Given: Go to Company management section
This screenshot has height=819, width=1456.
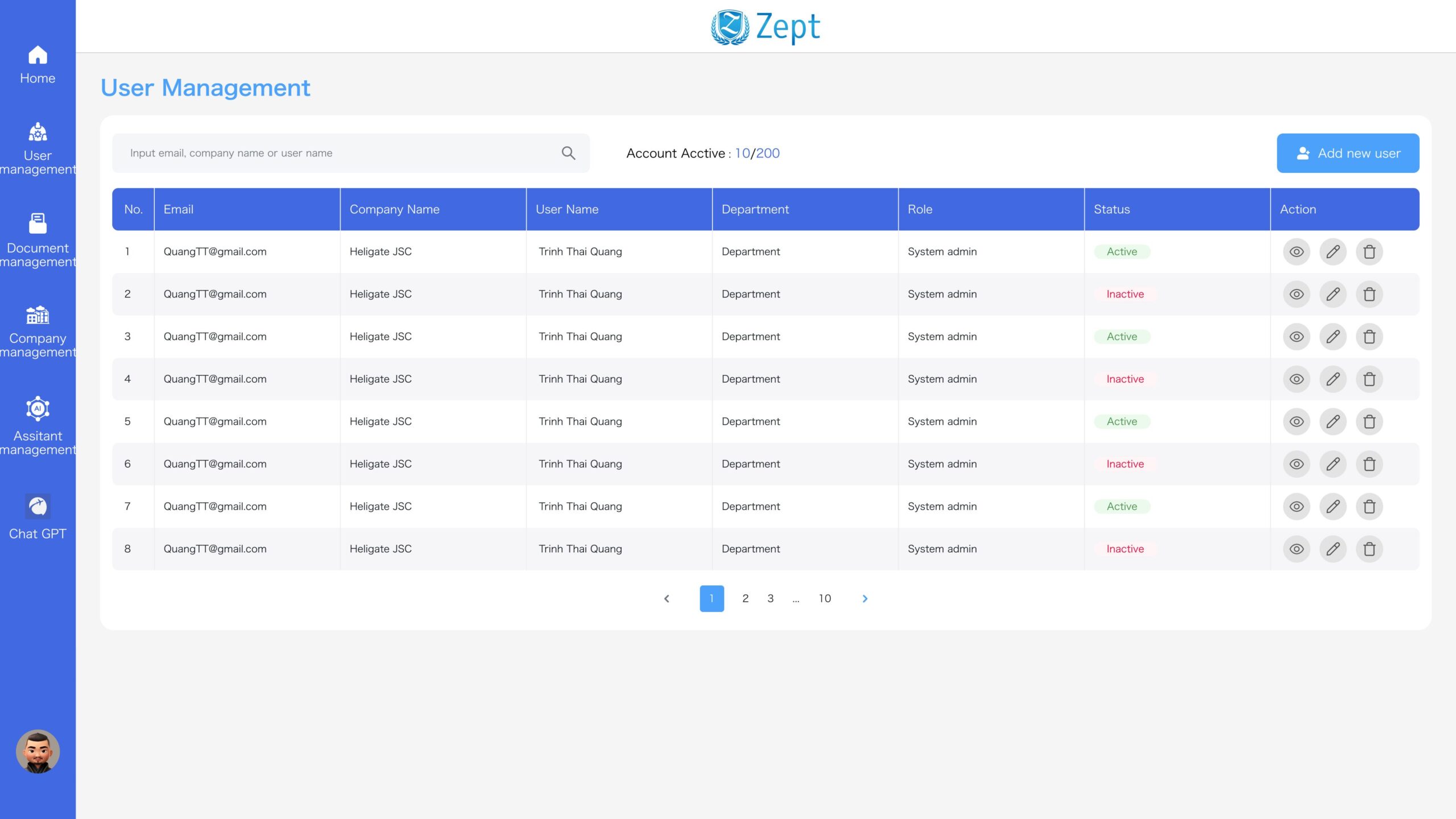Looking at the screenshot, I should 38,330.
